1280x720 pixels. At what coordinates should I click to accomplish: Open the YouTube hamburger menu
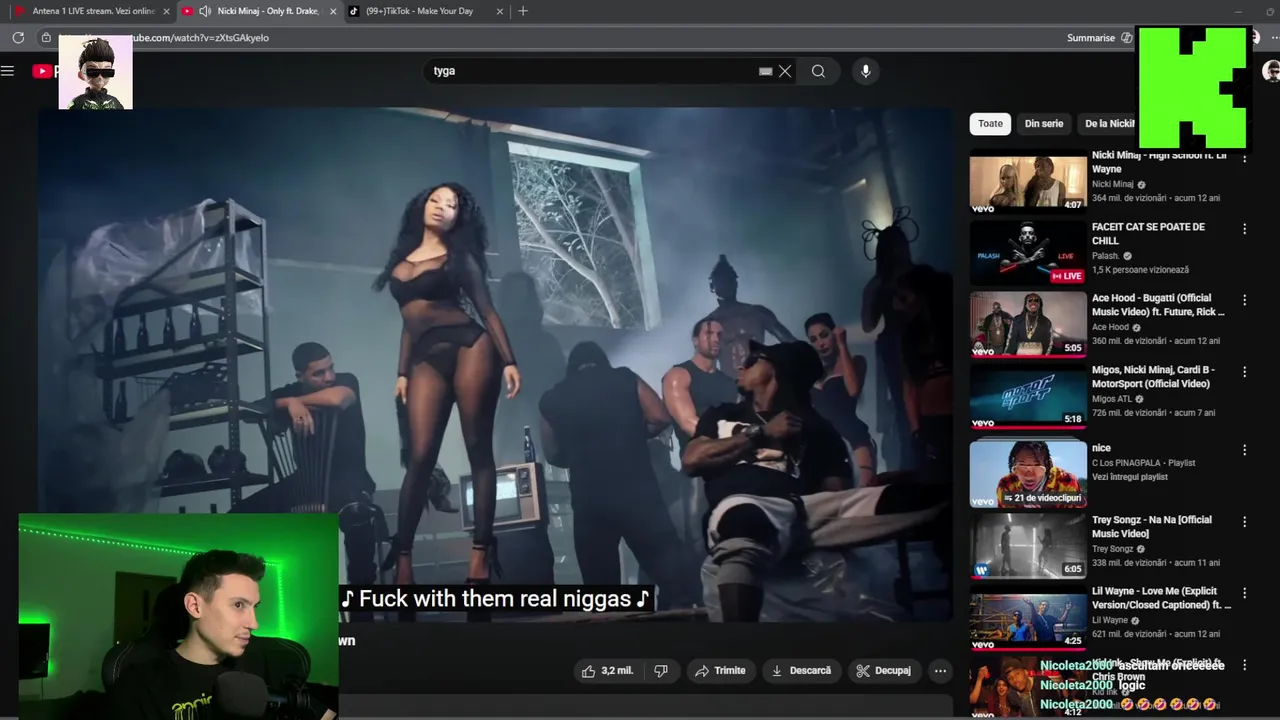pos(8,71)
